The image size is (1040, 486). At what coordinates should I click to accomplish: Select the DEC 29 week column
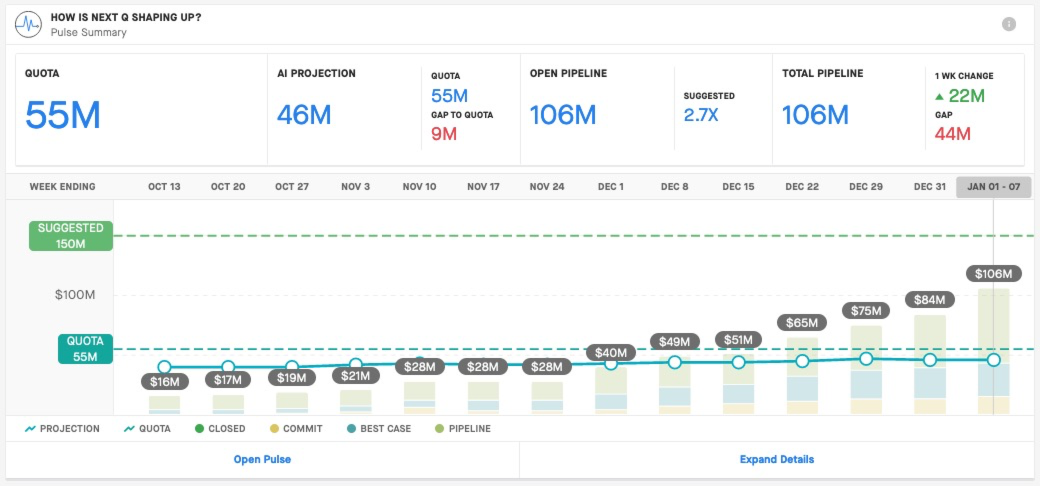(866, 187)
